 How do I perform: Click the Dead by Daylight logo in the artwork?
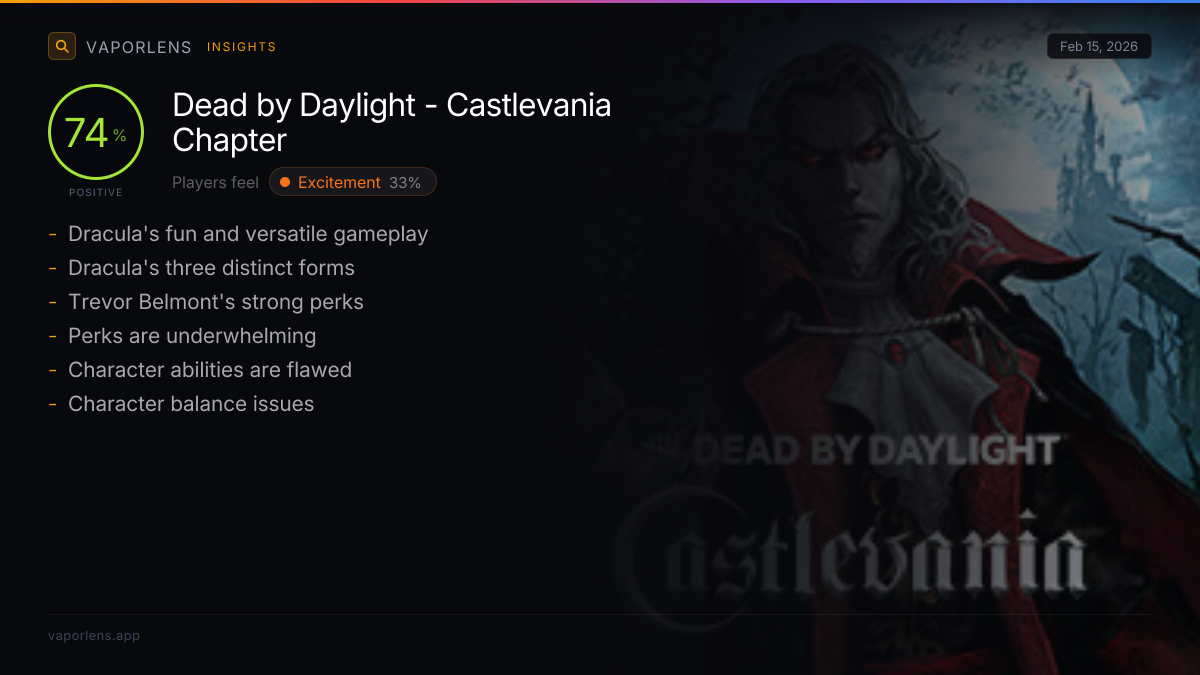tap(876, 450)
